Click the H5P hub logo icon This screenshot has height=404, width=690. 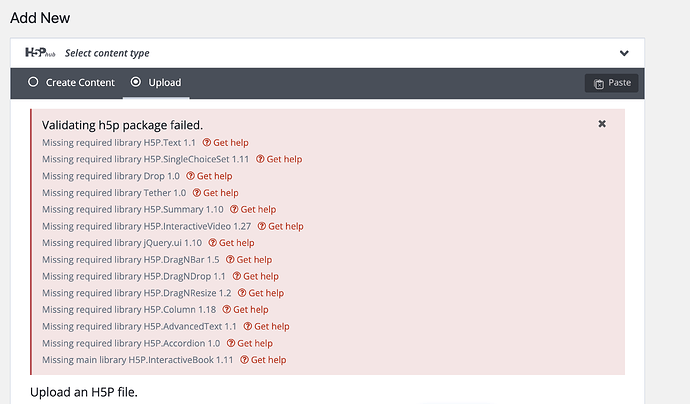41,53
